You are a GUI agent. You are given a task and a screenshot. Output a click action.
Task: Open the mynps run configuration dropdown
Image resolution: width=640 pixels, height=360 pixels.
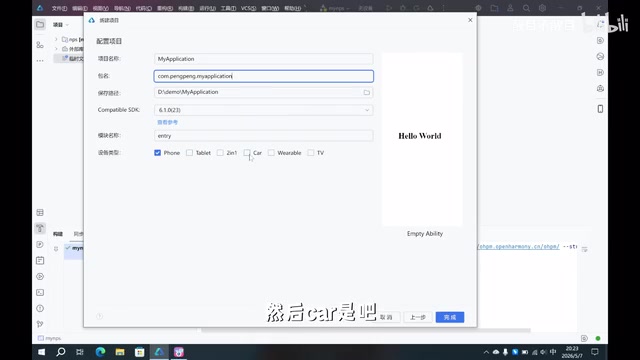335,8
